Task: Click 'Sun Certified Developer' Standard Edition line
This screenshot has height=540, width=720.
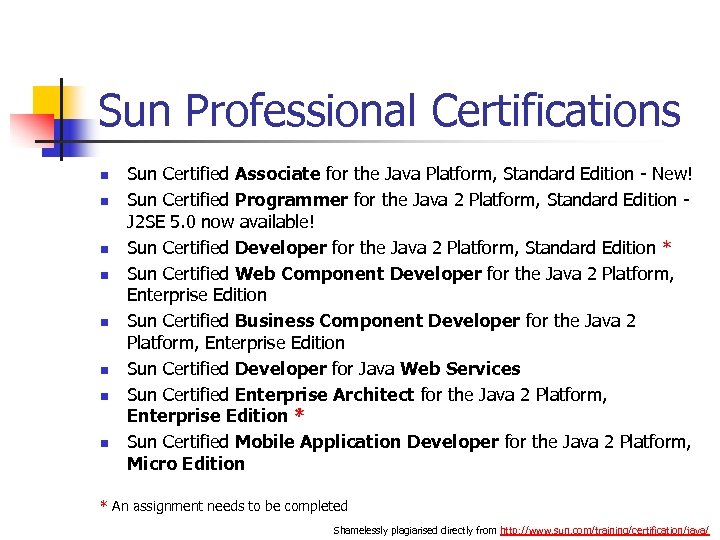Action: pyautogui.click(x=399, y=248)
